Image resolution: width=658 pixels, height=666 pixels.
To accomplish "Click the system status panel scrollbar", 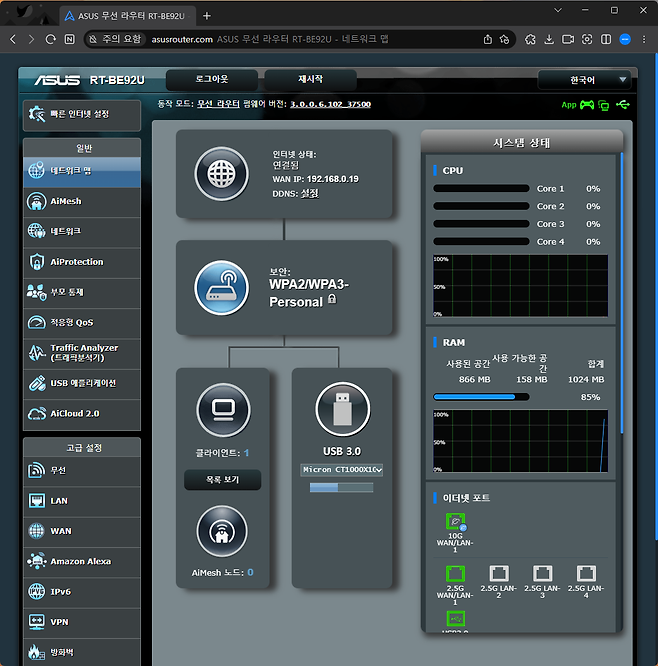I will click(621, 290).
